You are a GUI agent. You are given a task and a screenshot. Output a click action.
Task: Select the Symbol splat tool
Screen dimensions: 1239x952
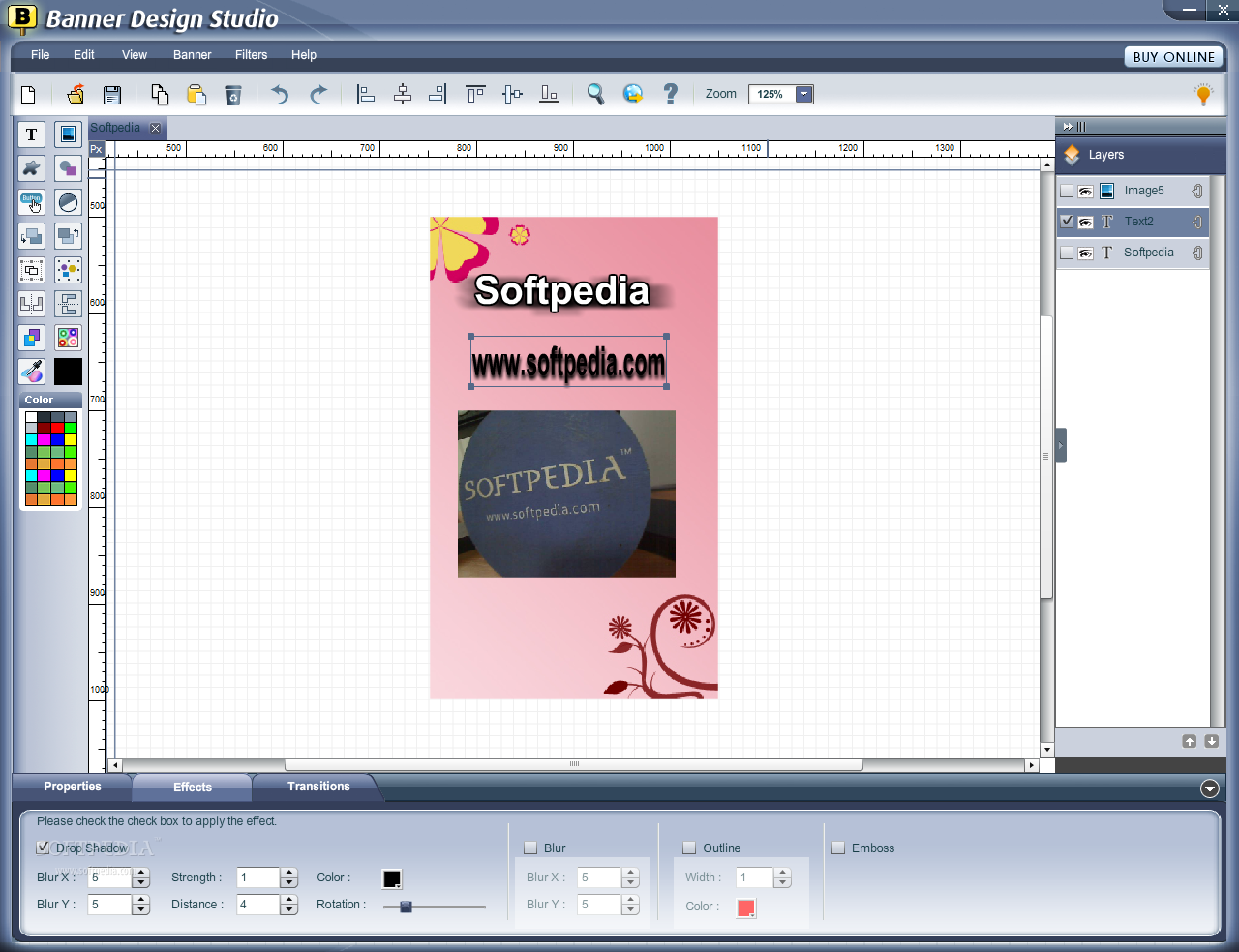(31, 168)
